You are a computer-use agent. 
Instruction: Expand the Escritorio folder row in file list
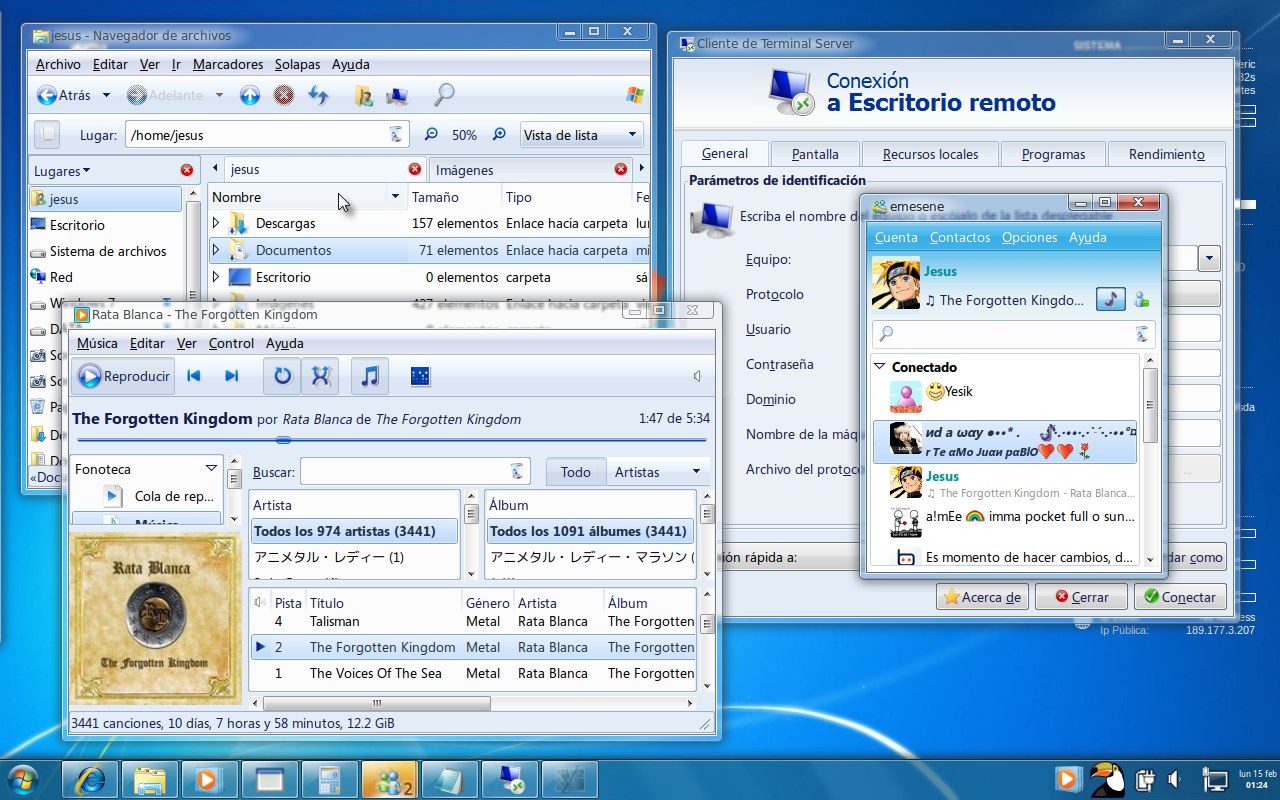coord(216,277)
